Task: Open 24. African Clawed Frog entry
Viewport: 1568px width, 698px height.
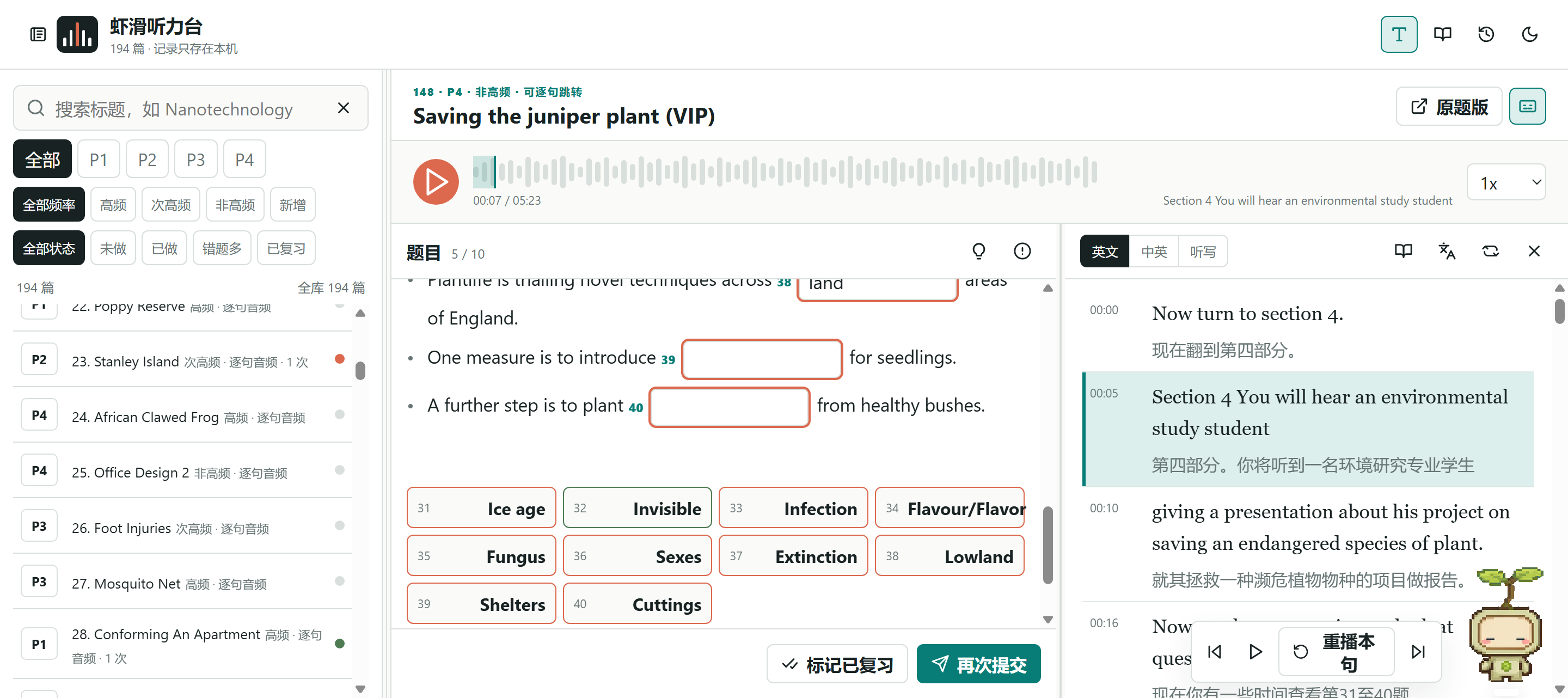Action: [x=182, y=415]
